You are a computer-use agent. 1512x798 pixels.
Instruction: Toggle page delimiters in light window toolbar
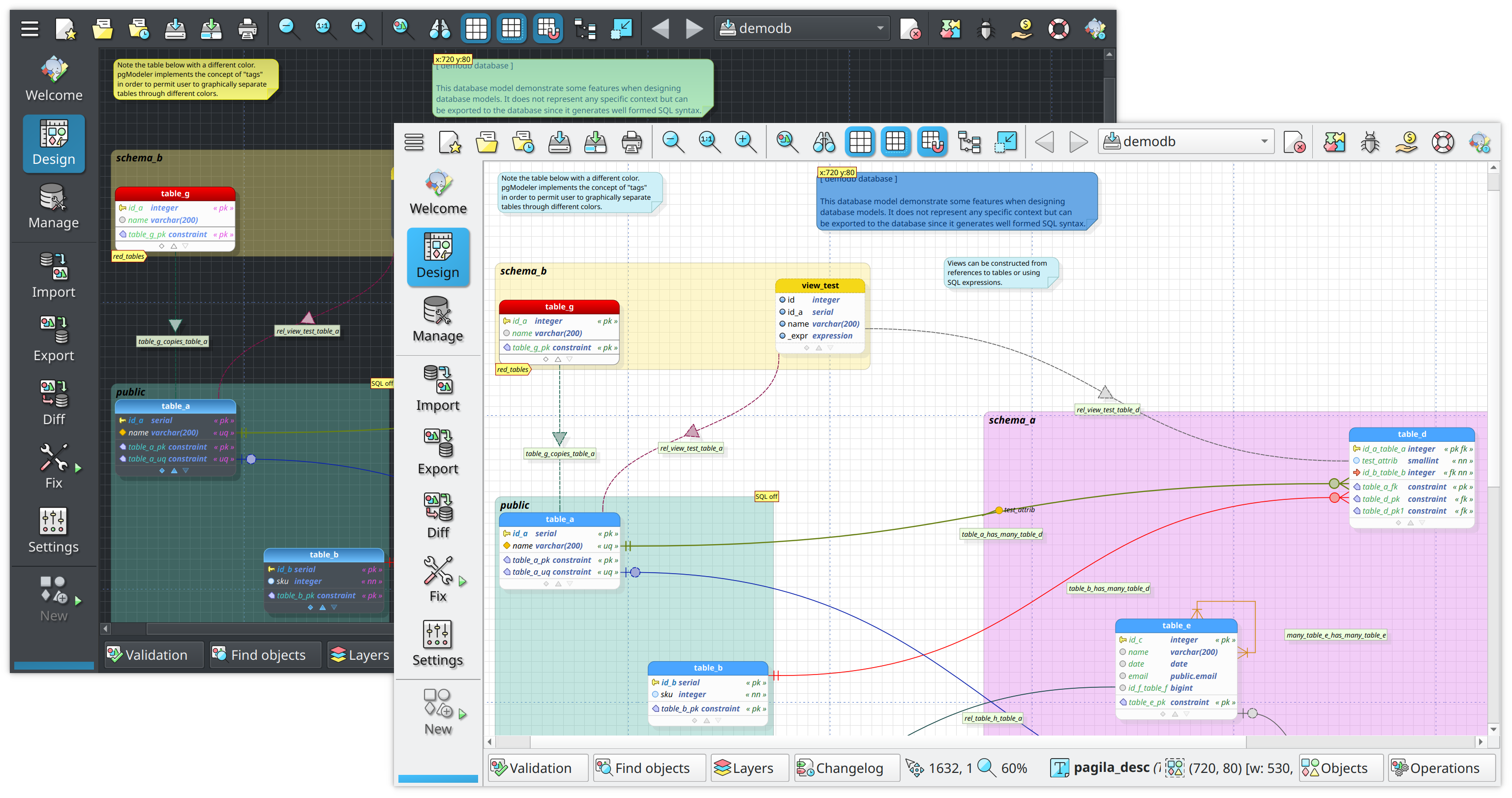point(896,142)
